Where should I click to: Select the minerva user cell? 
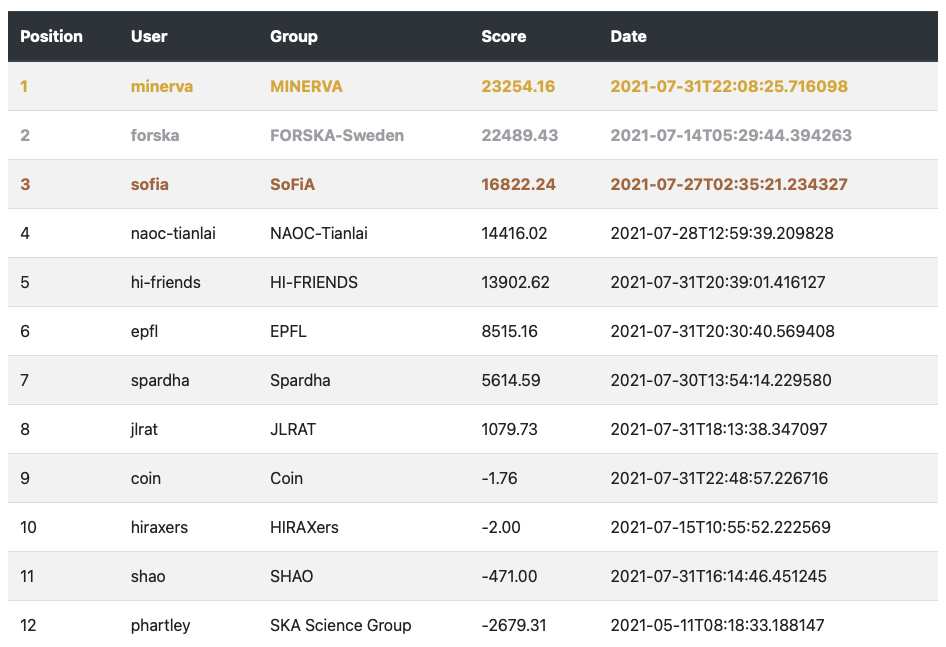tap(162, 86)
